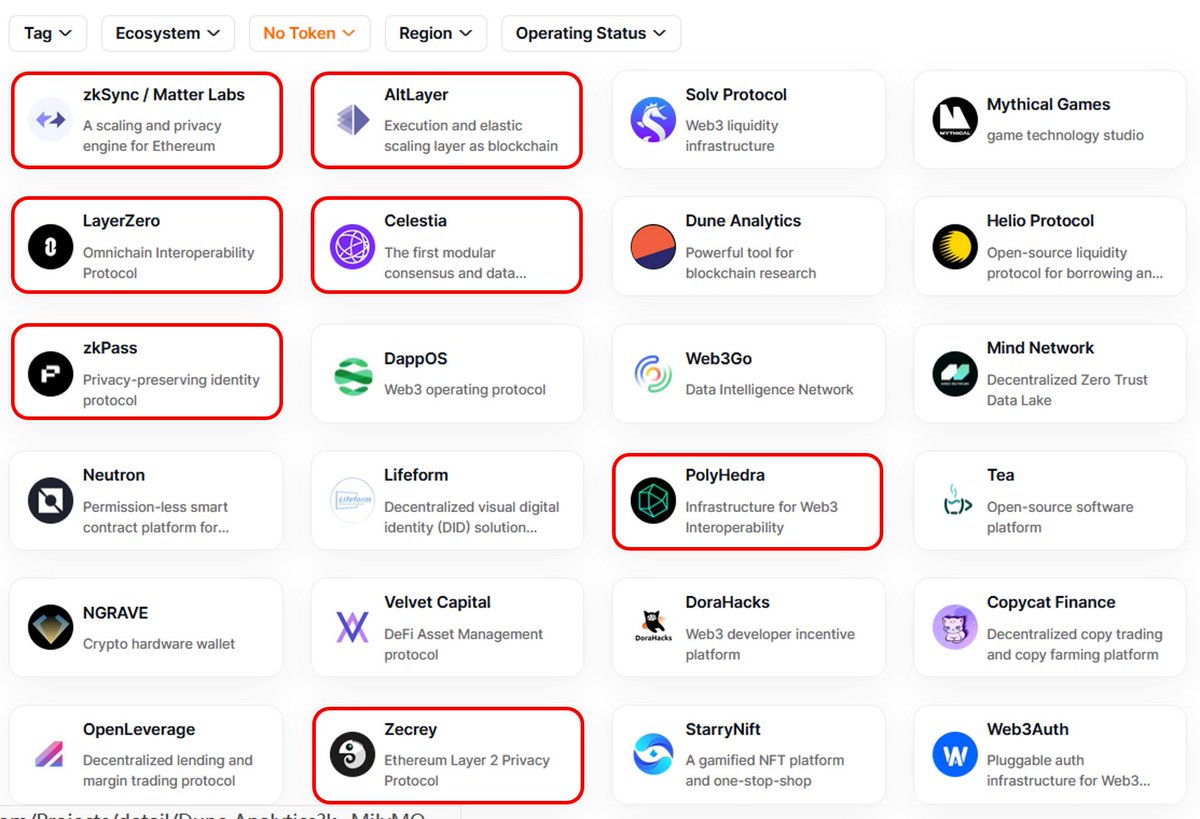Click the OpenLeverage striped logo icon
Image resolution: width=1200 pixels, height=819 pixels.
tap(51, 755)
